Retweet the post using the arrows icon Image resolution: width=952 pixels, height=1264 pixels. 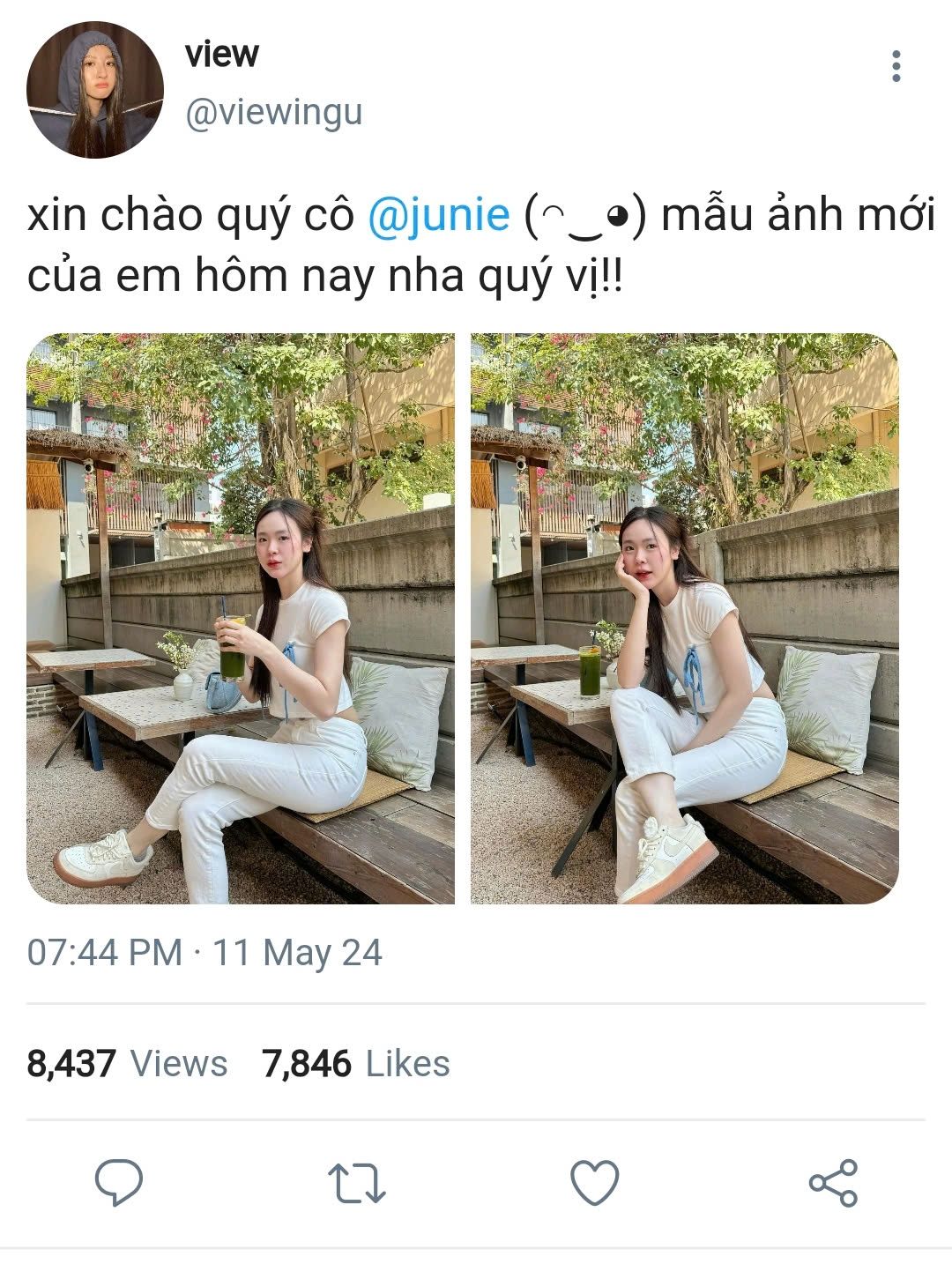tap(356, 1183)
